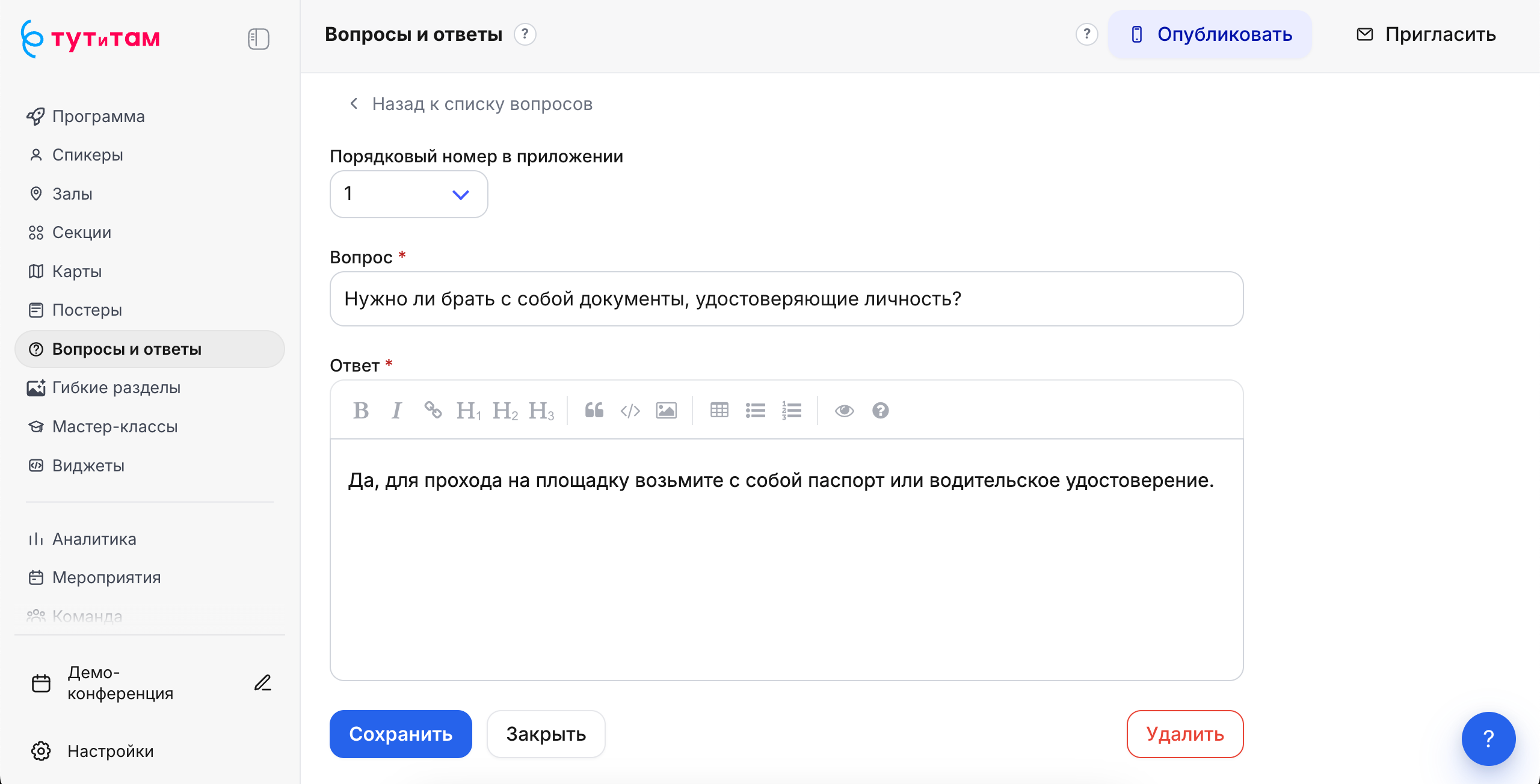The image size is (1540, 784).
Task: Apply Heading 2 style
Action: pyautogui.click(x=505, y=411)
